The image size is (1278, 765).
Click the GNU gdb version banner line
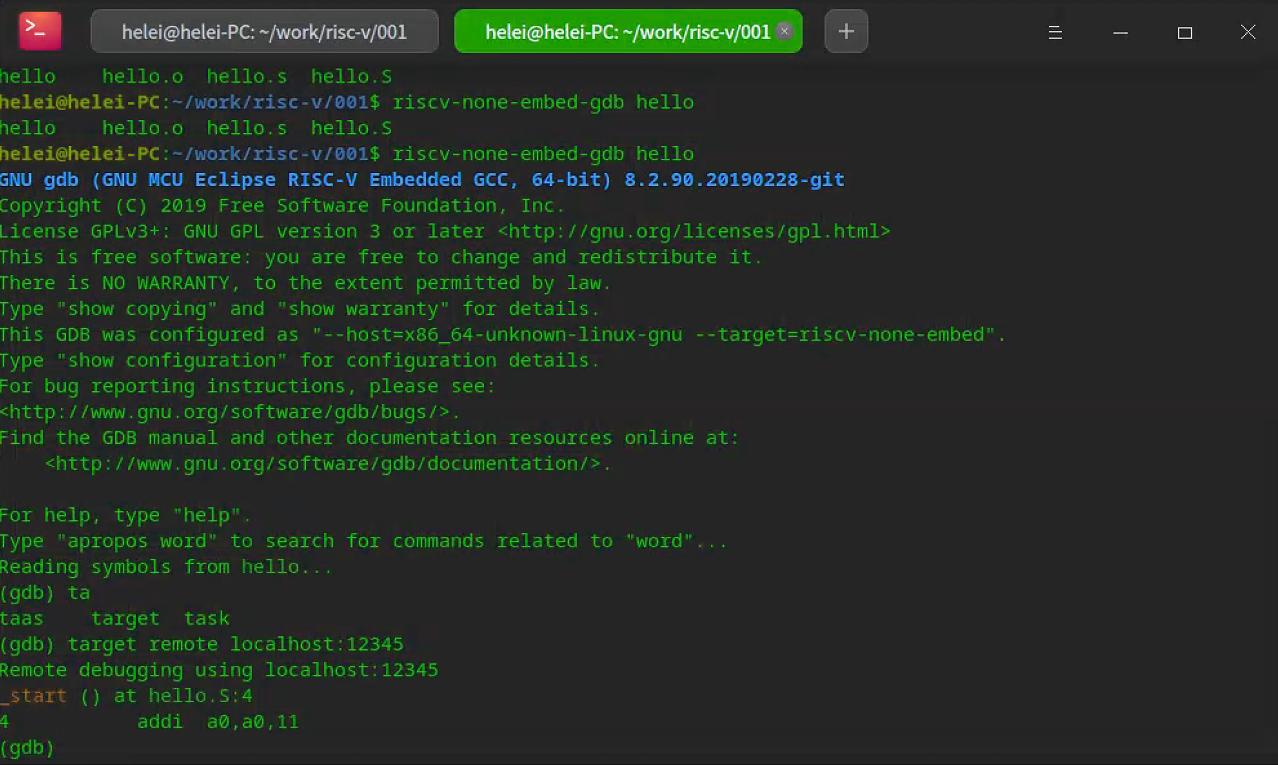pos(420,179)
